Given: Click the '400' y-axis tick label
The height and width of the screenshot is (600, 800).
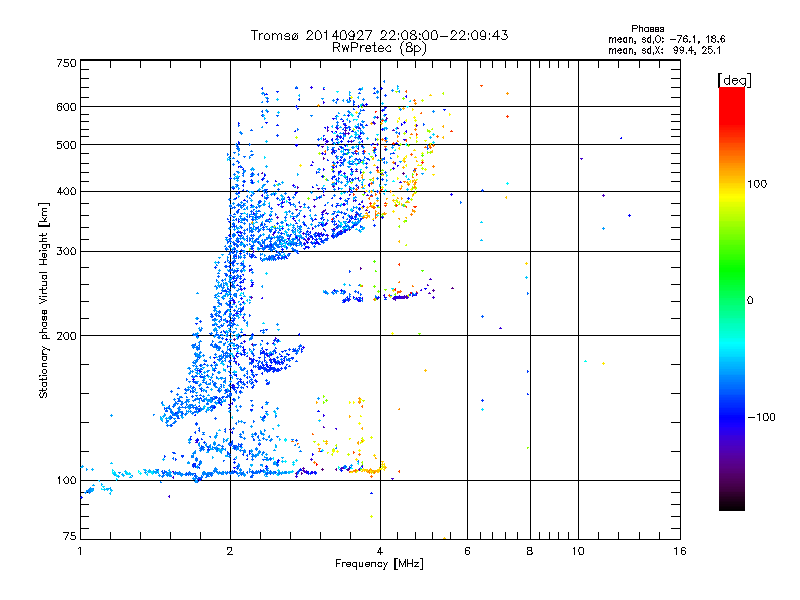Looking at the screenshot, I should (66, 191).
